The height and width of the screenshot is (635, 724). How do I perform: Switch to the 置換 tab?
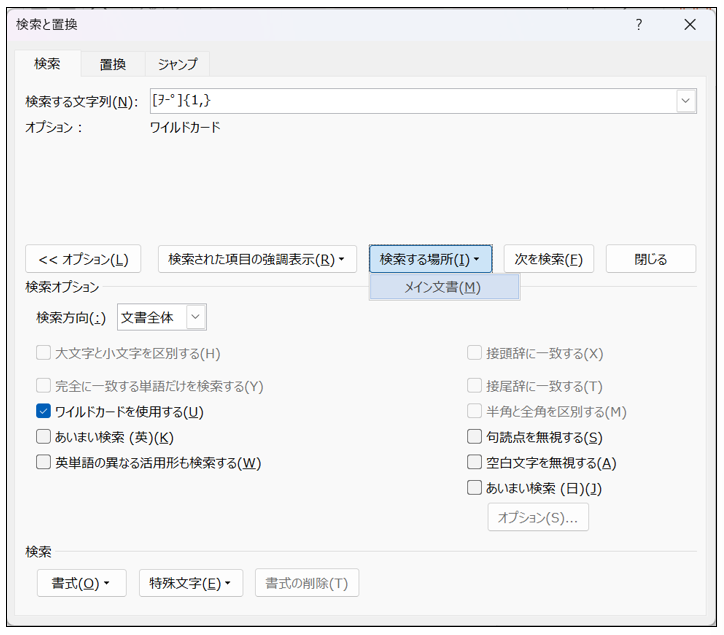point(113,64)
